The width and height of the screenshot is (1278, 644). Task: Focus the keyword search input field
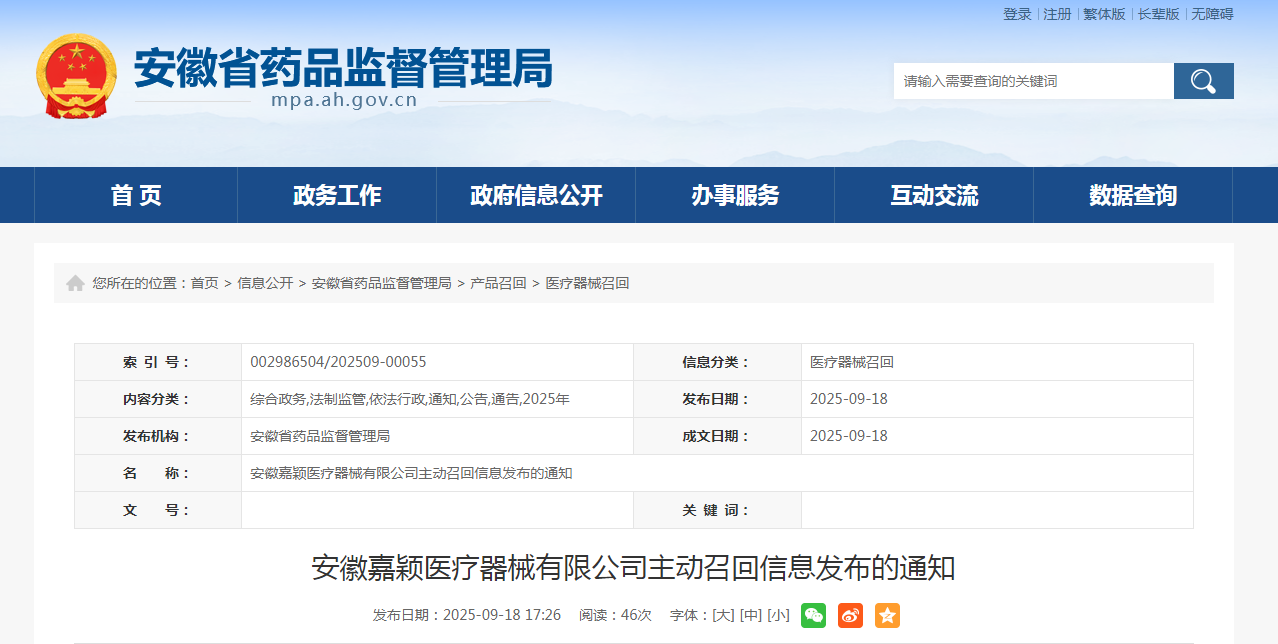pyautogui.click(x=1033, y=81)
